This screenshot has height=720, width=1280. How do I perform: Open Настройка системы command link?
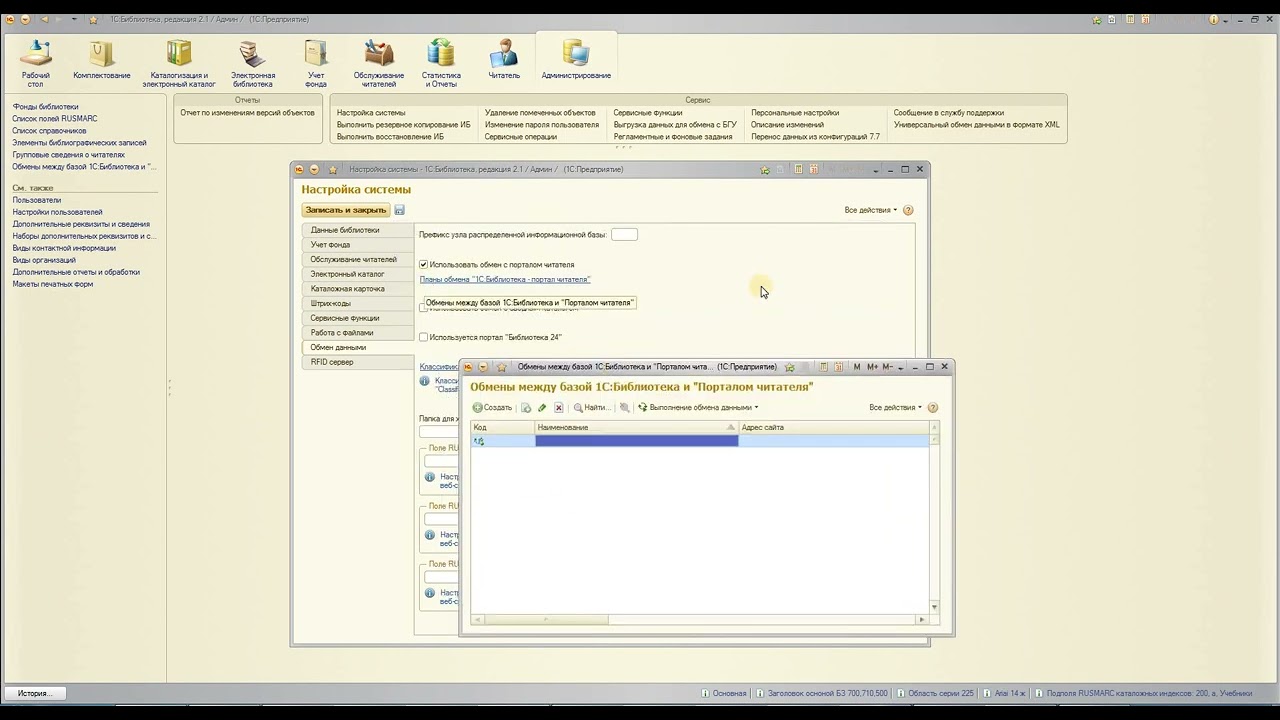tap(371, 113)
